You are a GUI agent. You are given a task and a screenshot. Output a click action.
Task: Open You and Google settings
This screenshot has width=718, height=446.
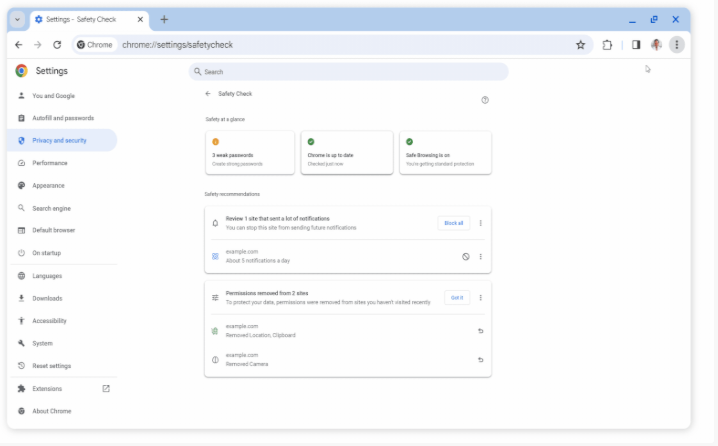click(x=62, y=96)
